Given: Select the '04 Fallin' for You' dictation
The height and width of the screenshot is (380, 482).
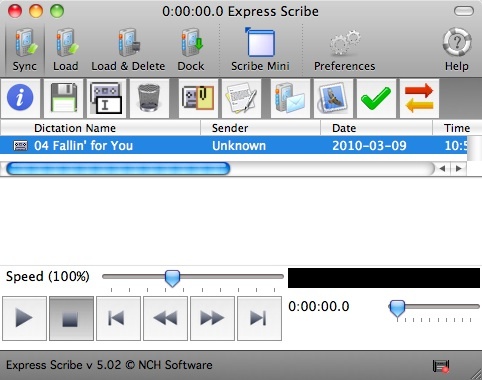Looking at the screenshot, I should click(x=233, y=145).
